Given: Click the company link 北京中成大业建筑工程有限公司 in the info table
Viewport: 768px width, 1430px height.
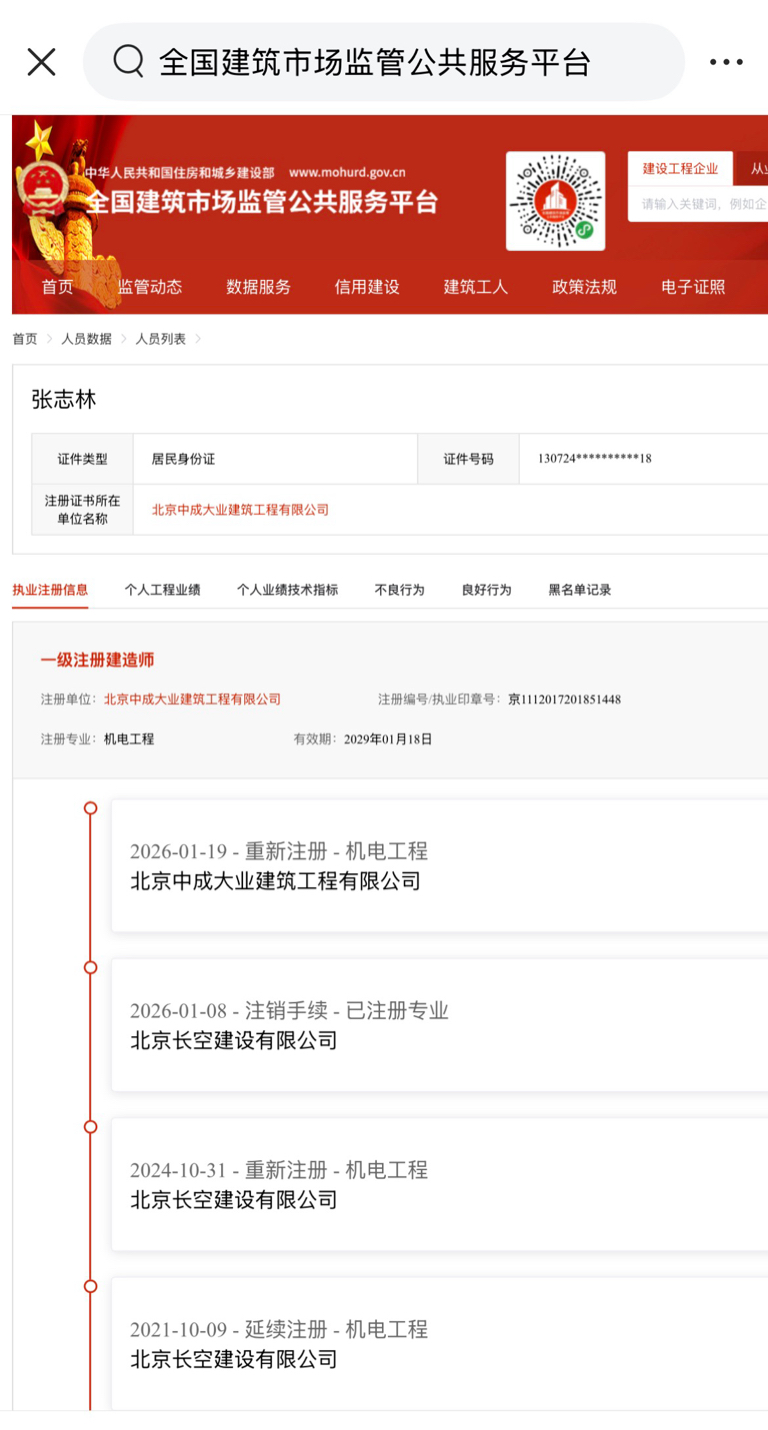Looking at the screenshot, I should click(240, 510).
